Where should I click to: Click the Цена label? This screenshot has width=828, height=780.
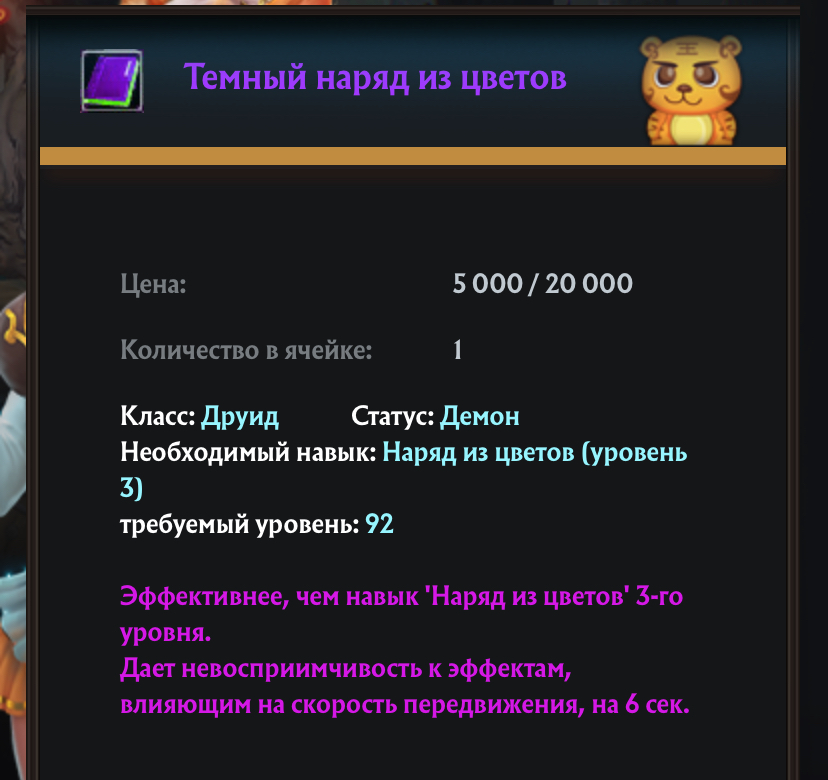point(153,284)
